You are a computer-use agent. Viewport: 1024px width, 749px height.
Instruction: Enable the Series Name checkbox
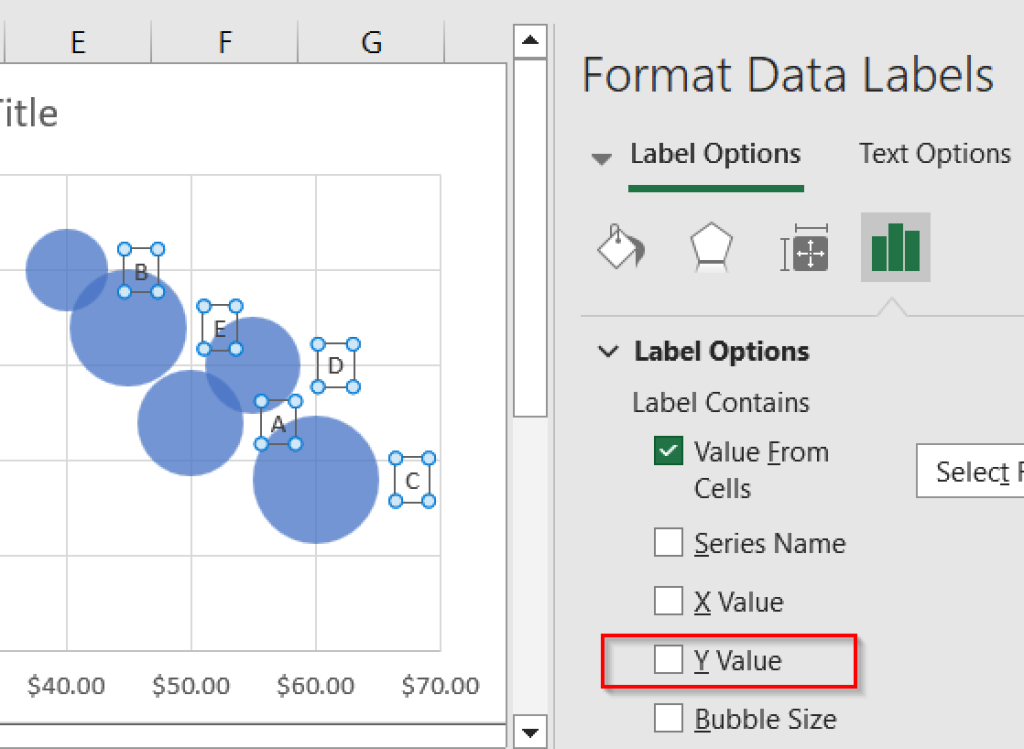(668, 543)
